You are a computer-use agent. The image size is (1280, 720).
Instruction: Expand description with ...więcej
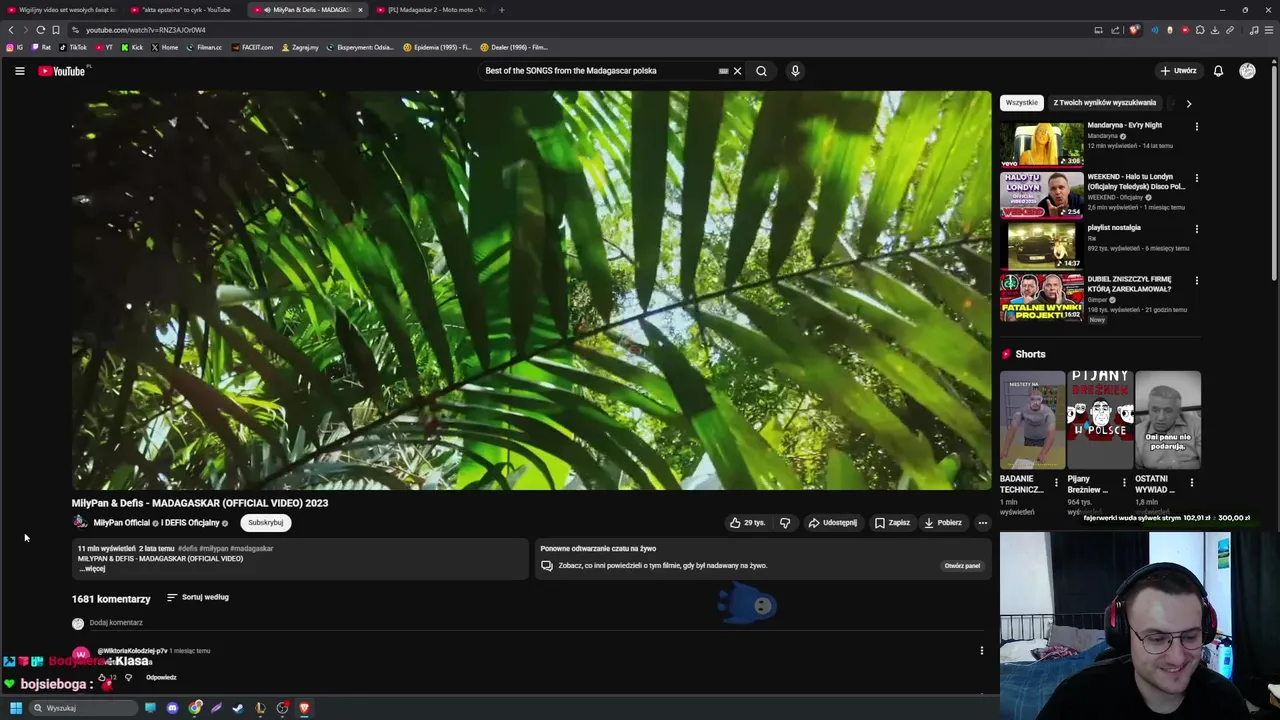point(92,569)
